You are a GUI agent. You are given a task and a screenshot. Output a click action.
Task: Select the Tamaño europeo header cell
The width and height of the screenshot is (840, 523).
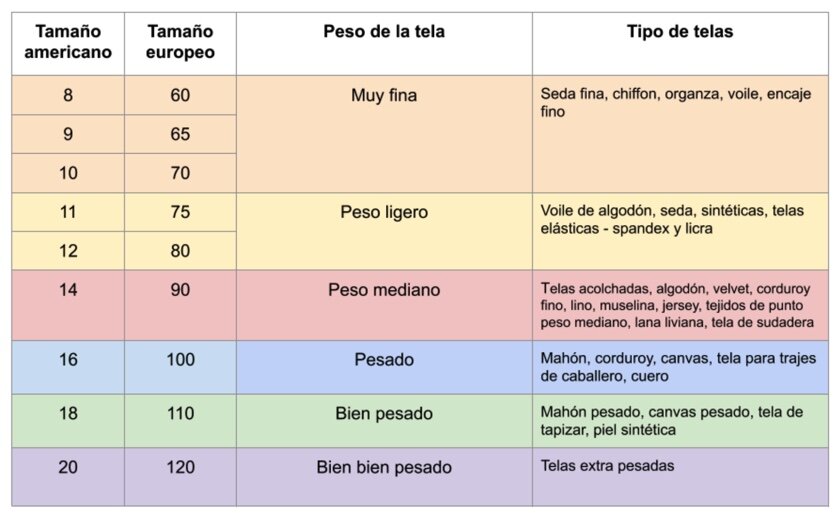pyautogui.click(x=180, y=44)
